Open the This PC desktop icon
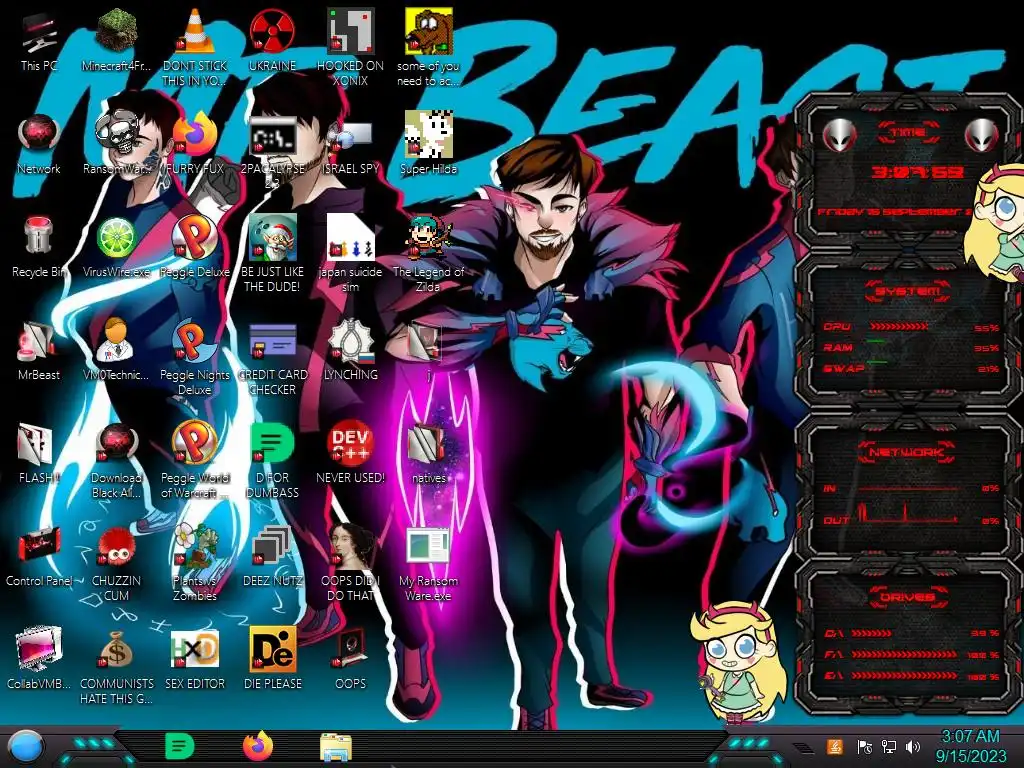This screenshot has width=1024, height=768. pyautogui.click(x=39, y=33)
